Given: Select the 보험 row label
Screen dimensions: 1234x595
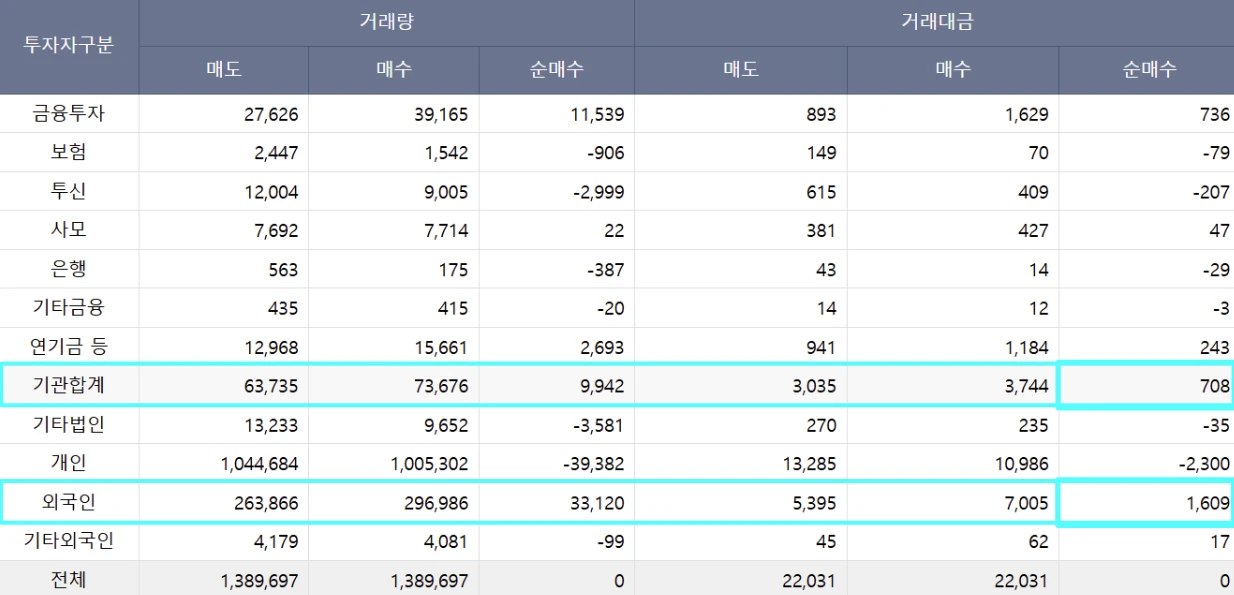Looking at the screenshot, I should point(69,153).
